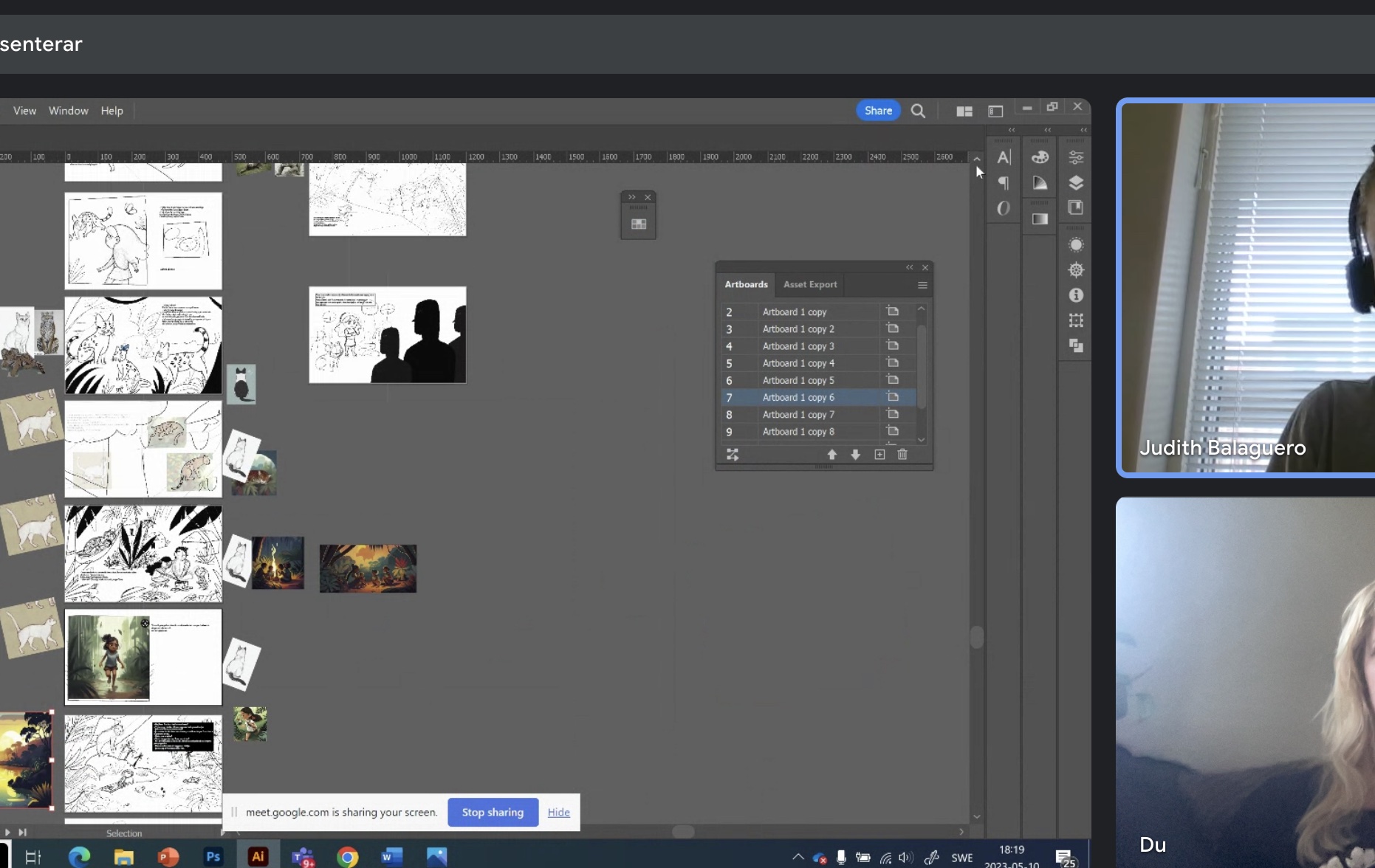Click the blue Share button
Image resolution: width=1375 pixels, height=868 pixels.
[x=878, y=111]
